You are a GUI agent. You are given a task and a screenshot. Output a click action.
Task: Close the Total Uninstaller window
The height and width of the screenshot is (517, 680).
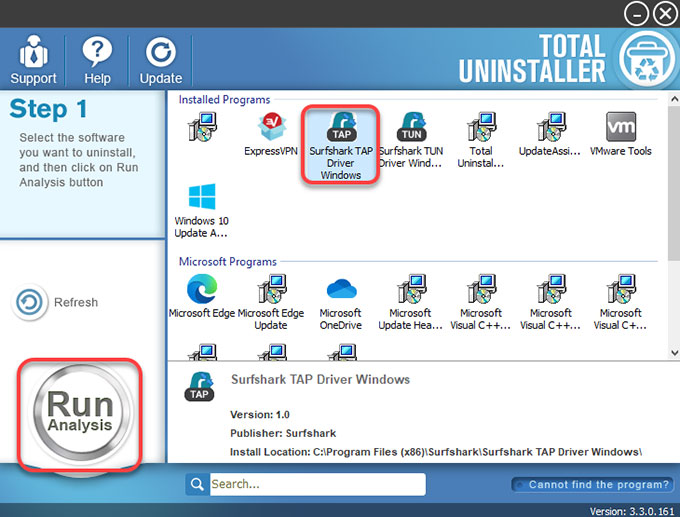665,14
